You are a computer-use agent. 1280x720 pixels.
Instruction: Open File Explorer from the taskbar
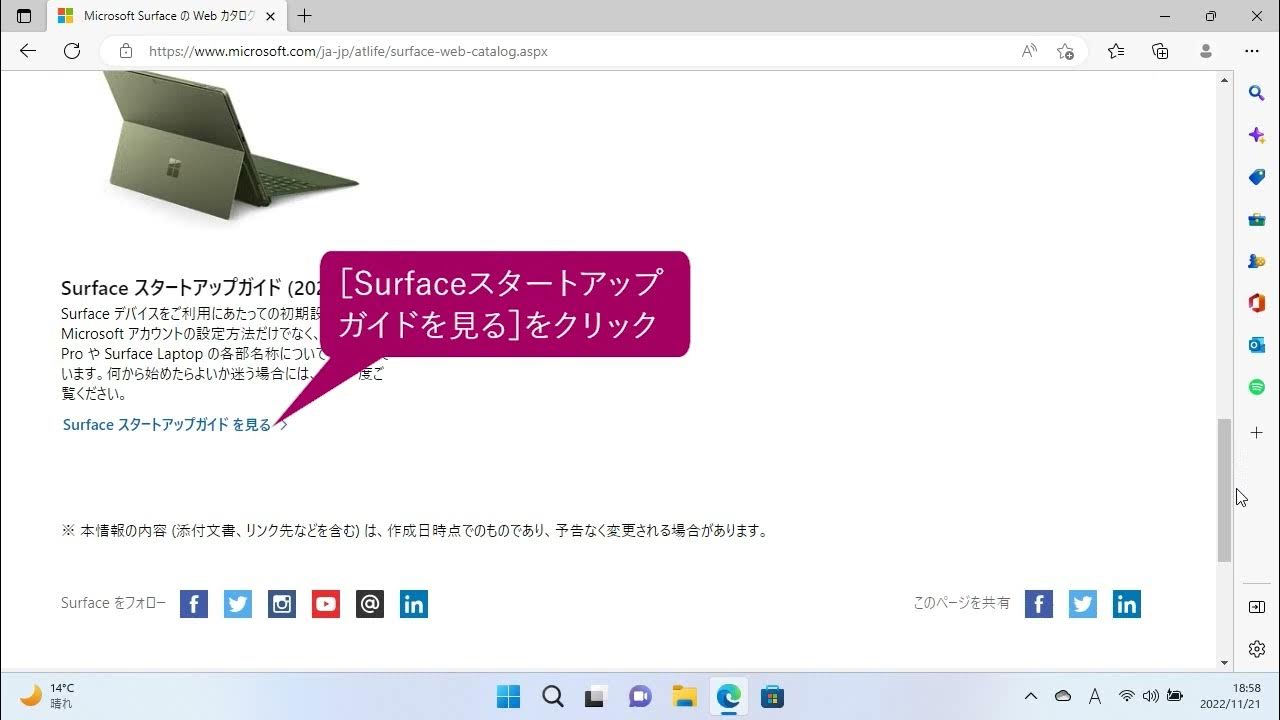[684, 696]
